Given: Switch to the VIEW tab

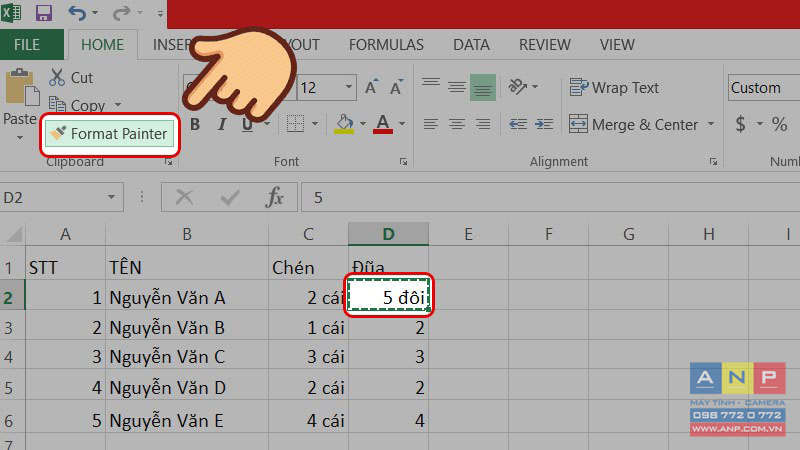Looking at the screenshot, I should pos(617,44).
